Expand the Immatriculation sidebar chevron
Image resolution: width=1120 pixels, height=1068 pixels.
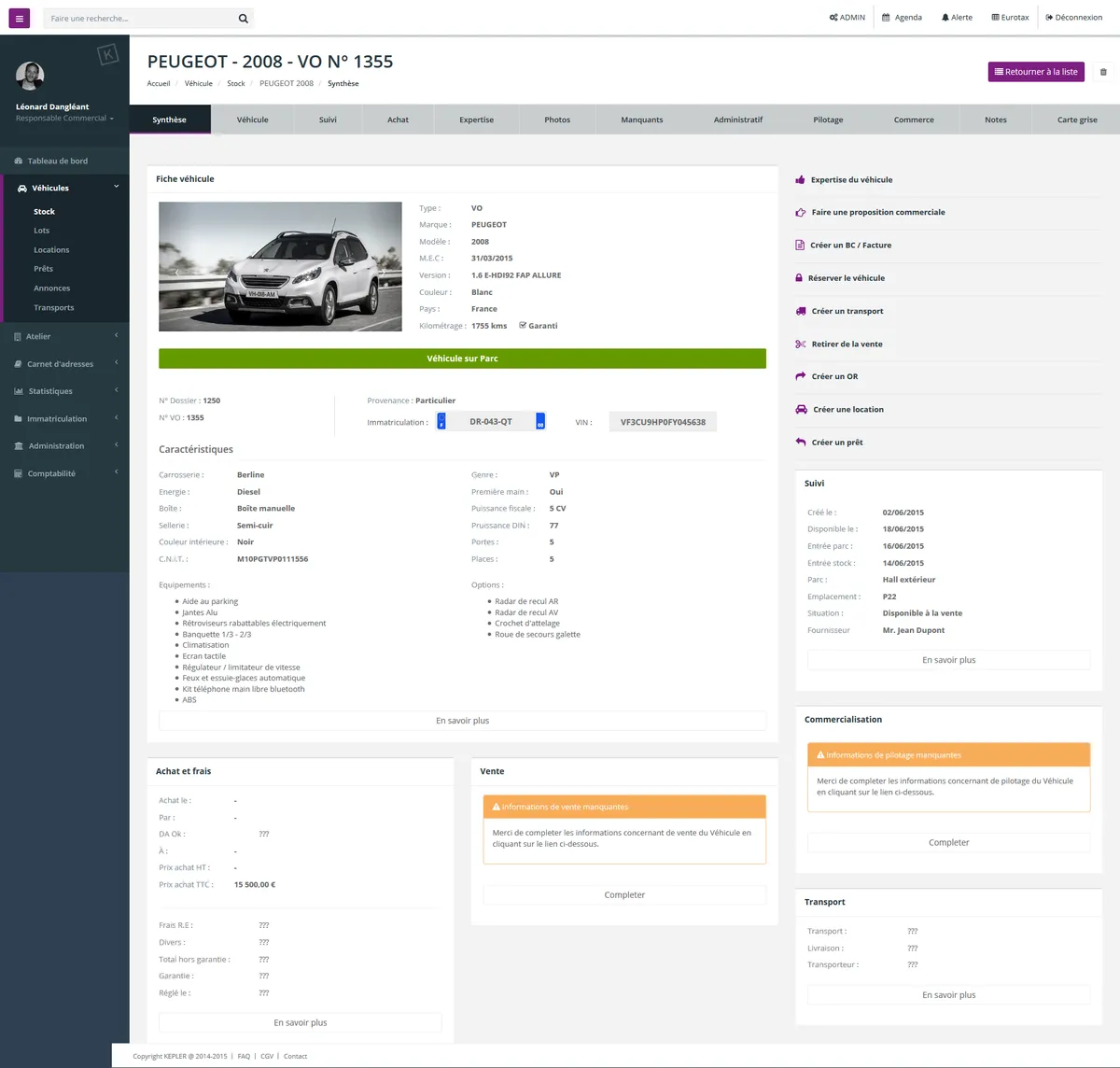coord(117,418)
